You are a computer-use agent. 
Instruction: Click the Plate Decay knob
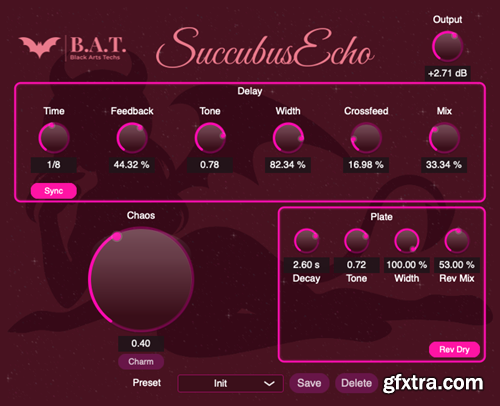pyautogui.click(x=306, y=241)
